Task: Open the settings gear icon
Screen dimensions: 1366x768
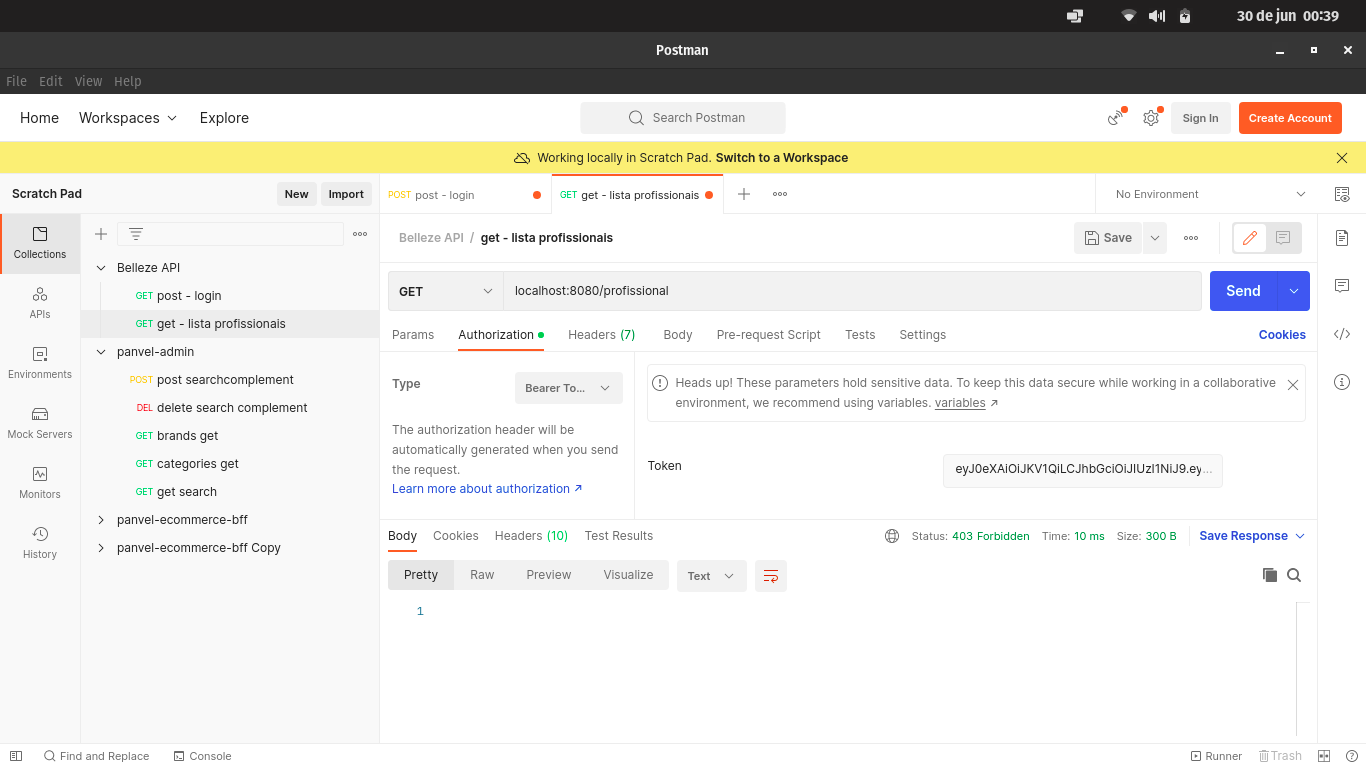Action: click(1151, 118)
